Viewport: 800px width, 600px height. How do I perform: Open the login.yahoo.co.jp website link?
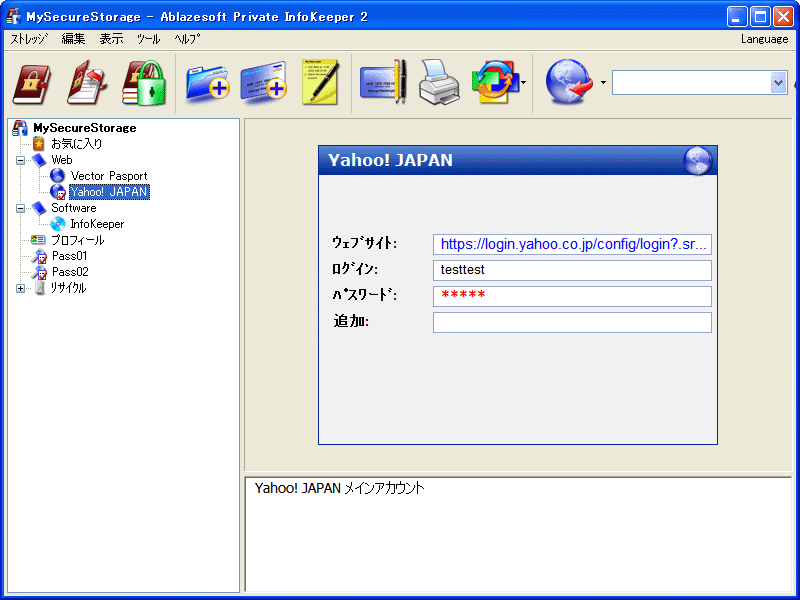point(572,244)
